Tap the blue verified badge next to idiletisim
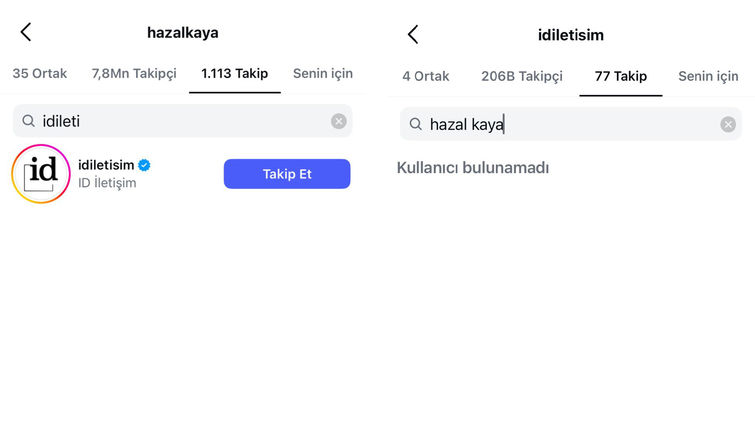The width and height of the screenshot is (755, 426). [144, 165]
